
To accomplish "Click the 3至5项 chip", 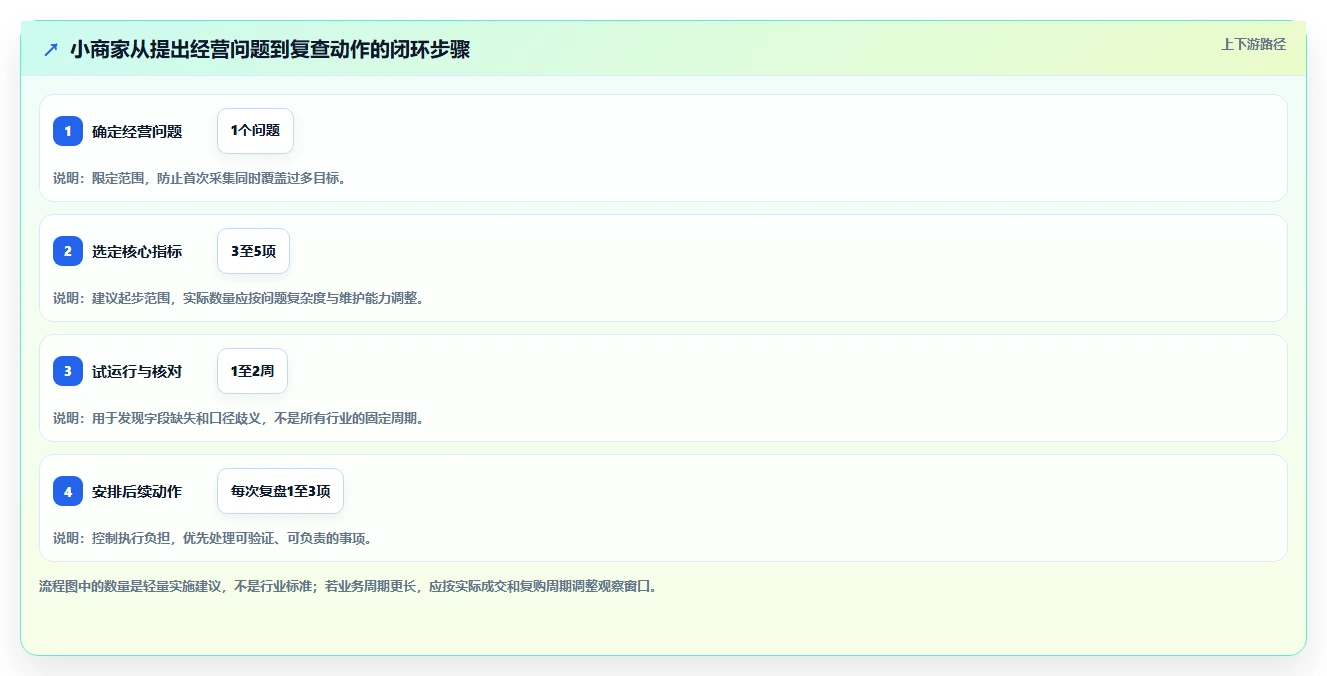I will click(253, 251).
